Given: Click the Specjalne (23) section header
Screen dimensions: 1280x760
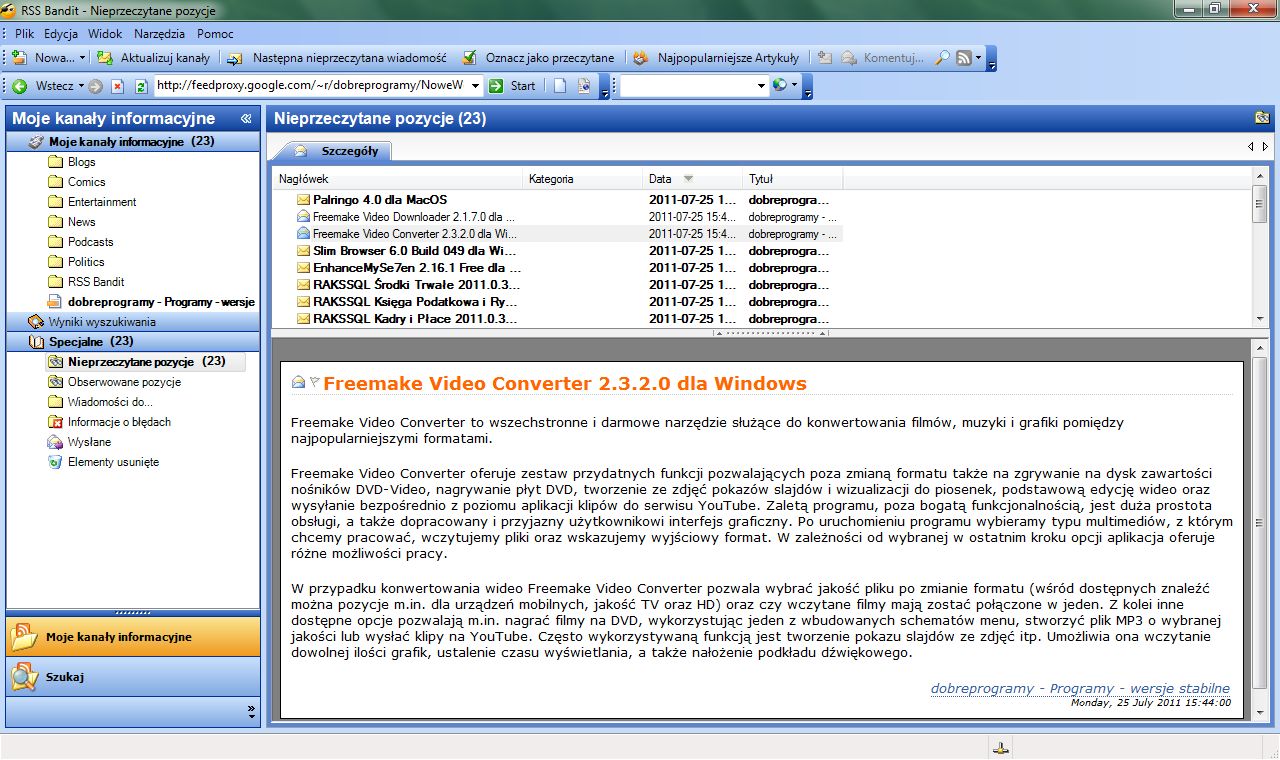Looking at the screenshot, I should pyautogui.click(x=133, y=342).
